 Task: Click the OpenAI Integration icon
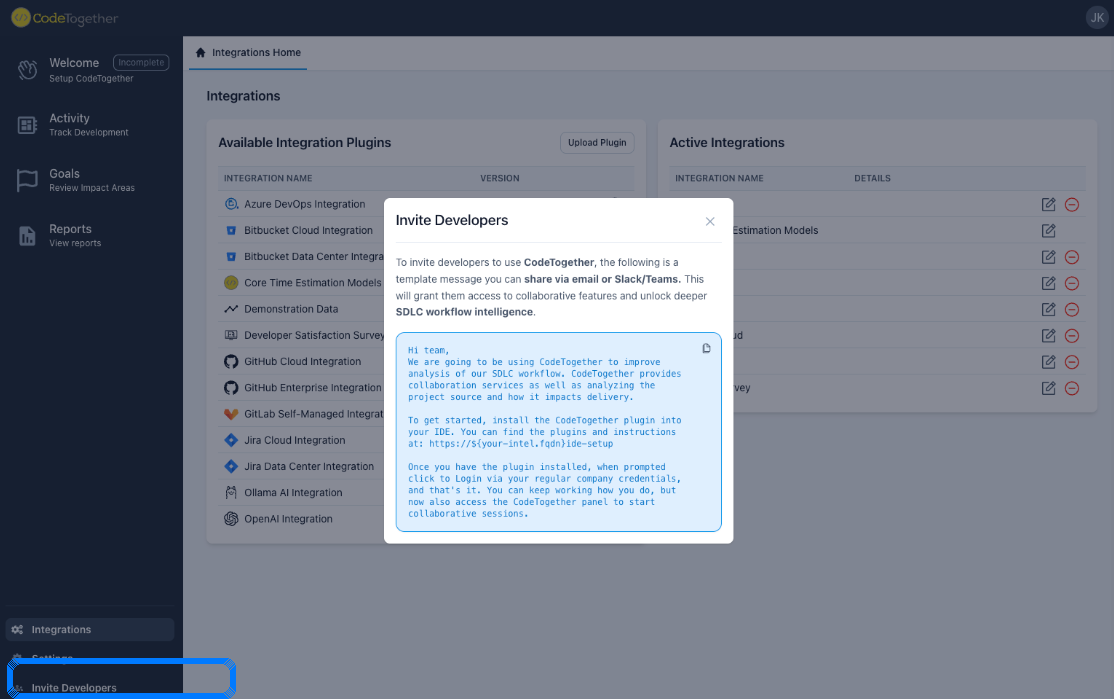[231, 518]
